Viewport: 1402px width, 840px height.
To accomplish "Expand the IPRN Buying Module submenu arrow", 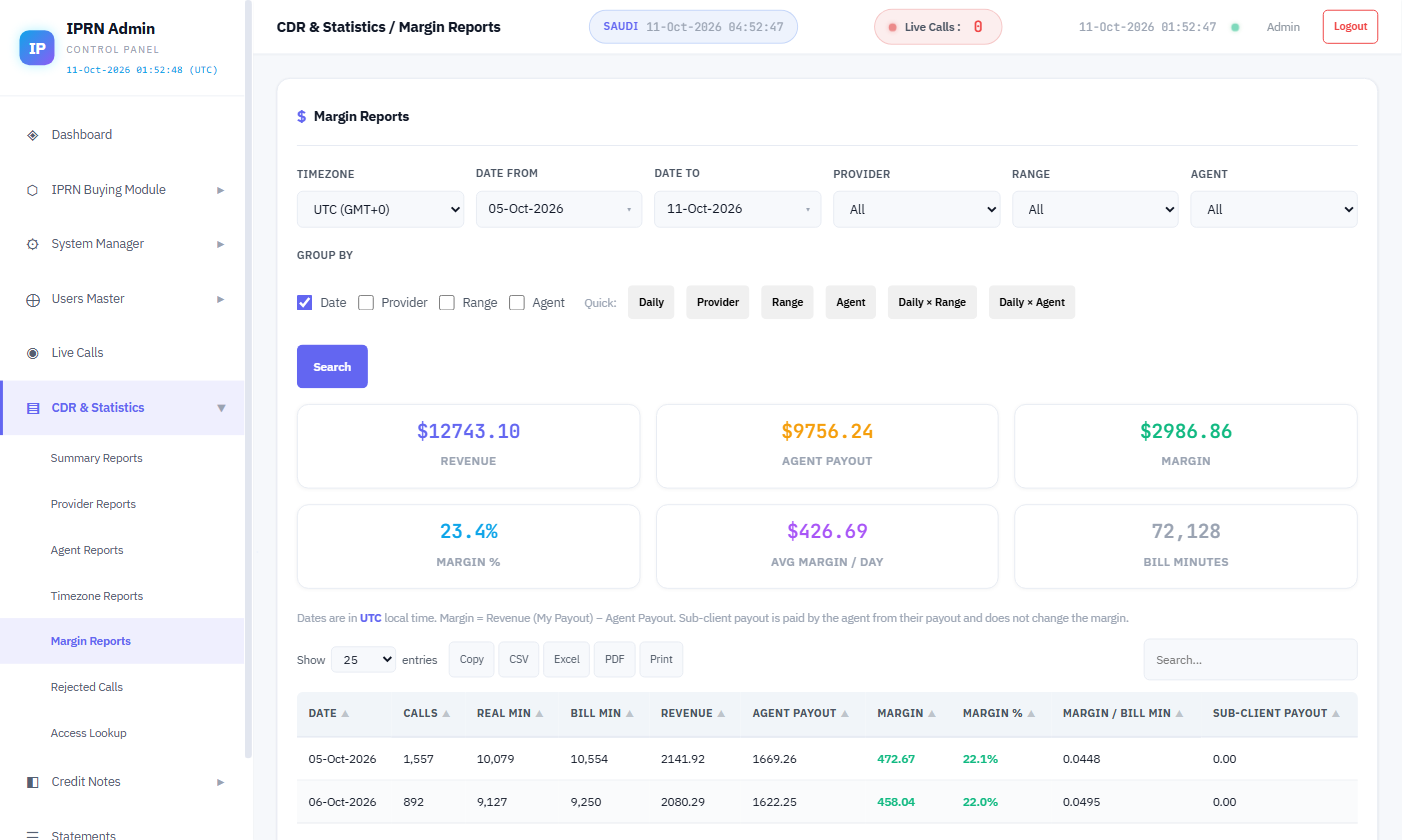I will click(x=221, y=190).
